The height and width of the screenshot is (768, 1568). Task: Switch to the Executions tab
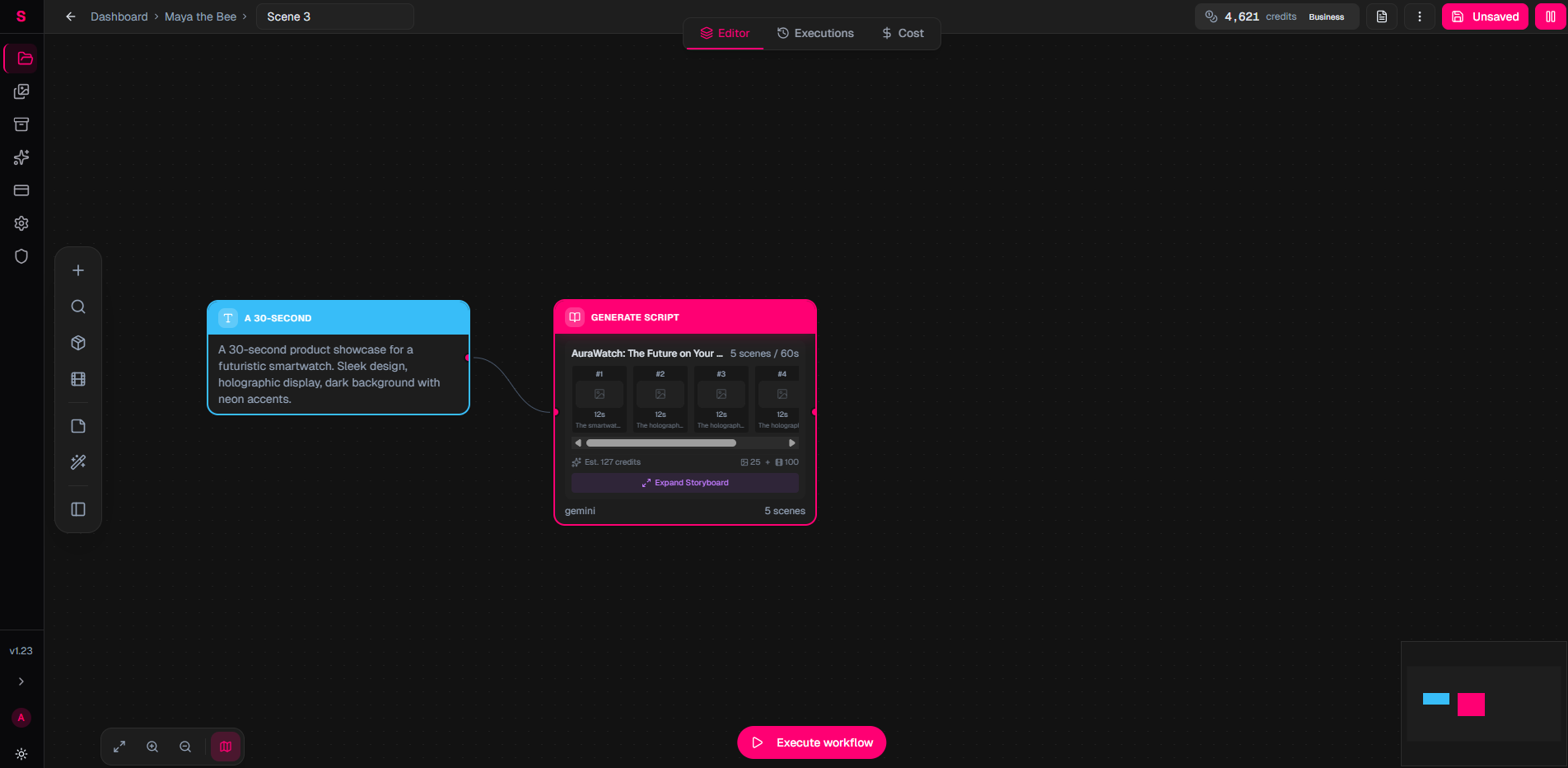click(x=814, y=33)
